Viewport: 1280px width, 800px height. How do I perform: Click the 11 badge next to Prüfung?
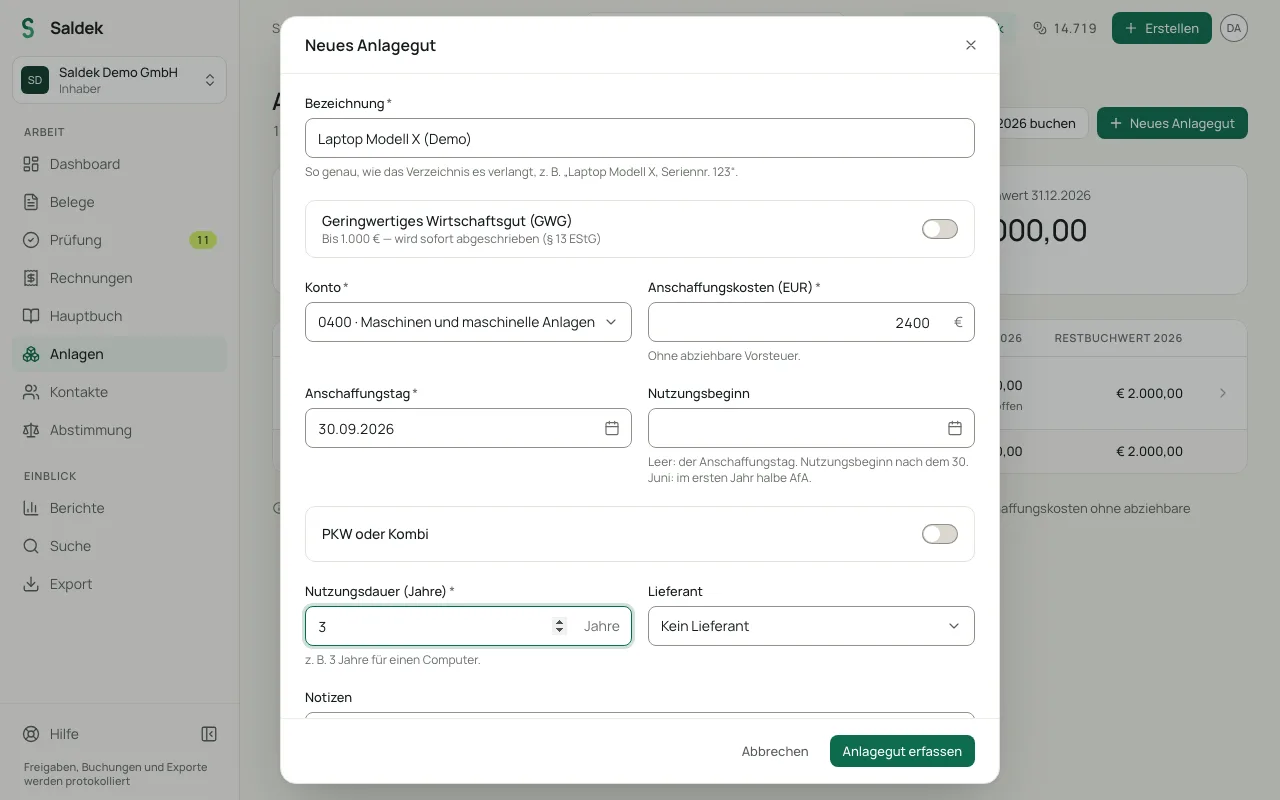tap(203, 240)
